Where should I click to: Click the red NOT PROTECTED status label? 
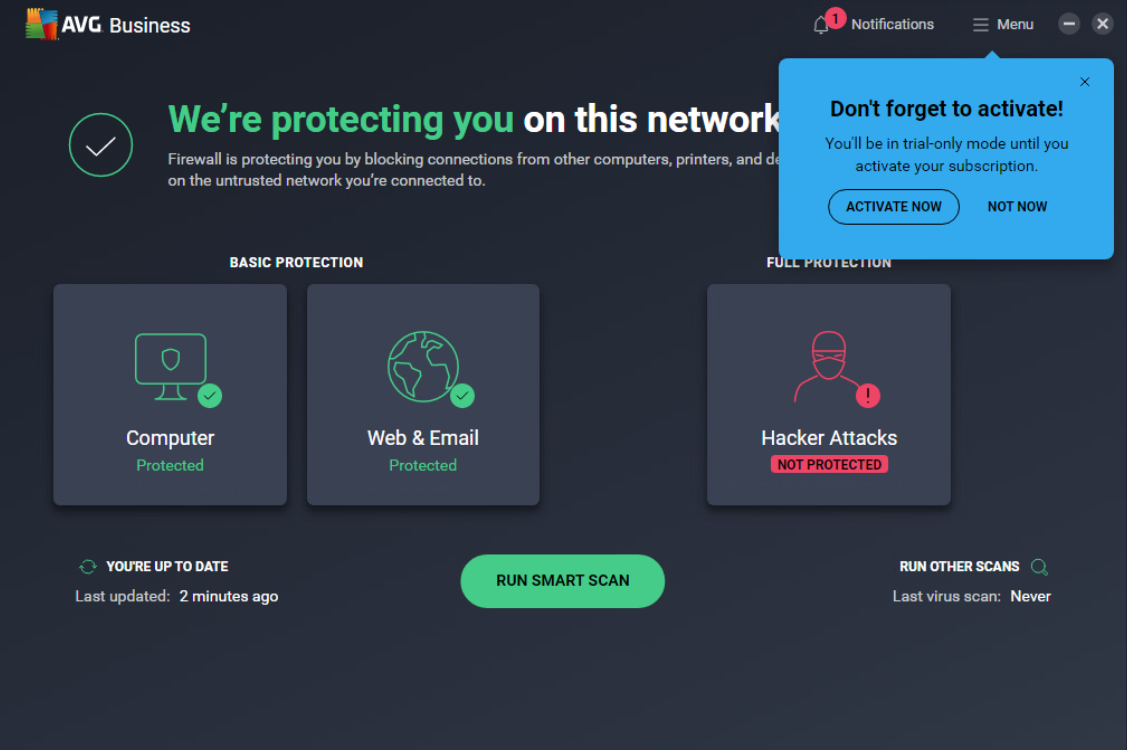tap(829, 463)
